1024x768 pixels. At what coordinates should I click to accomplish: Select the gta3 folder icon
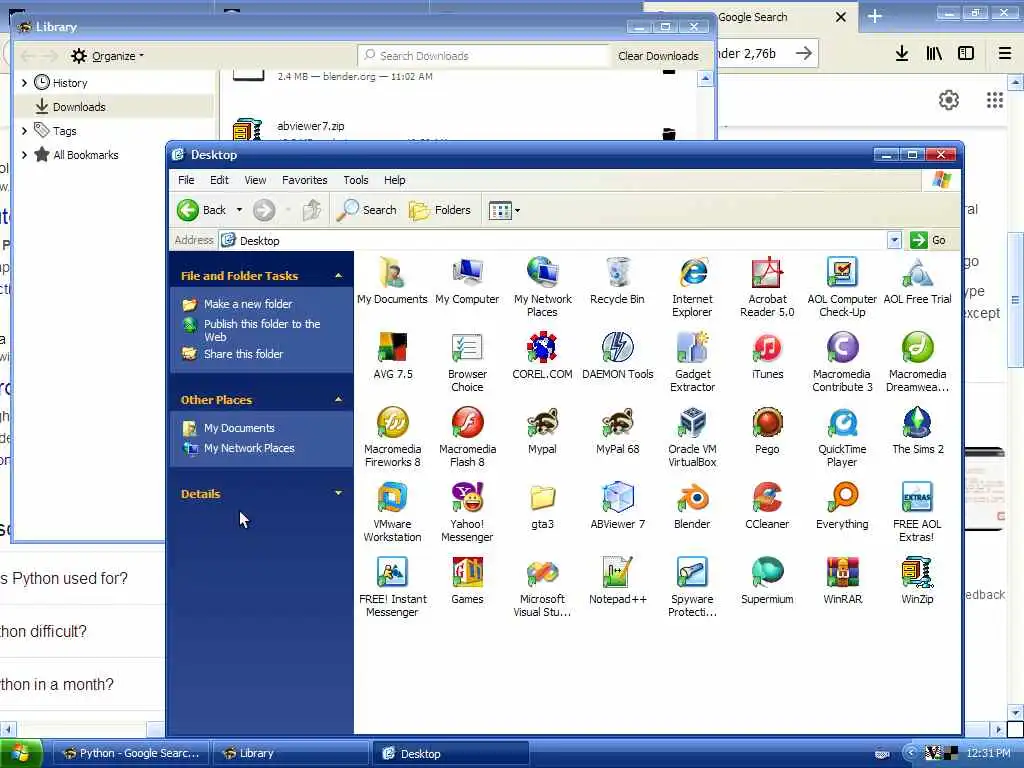click(x=542, y=506)
